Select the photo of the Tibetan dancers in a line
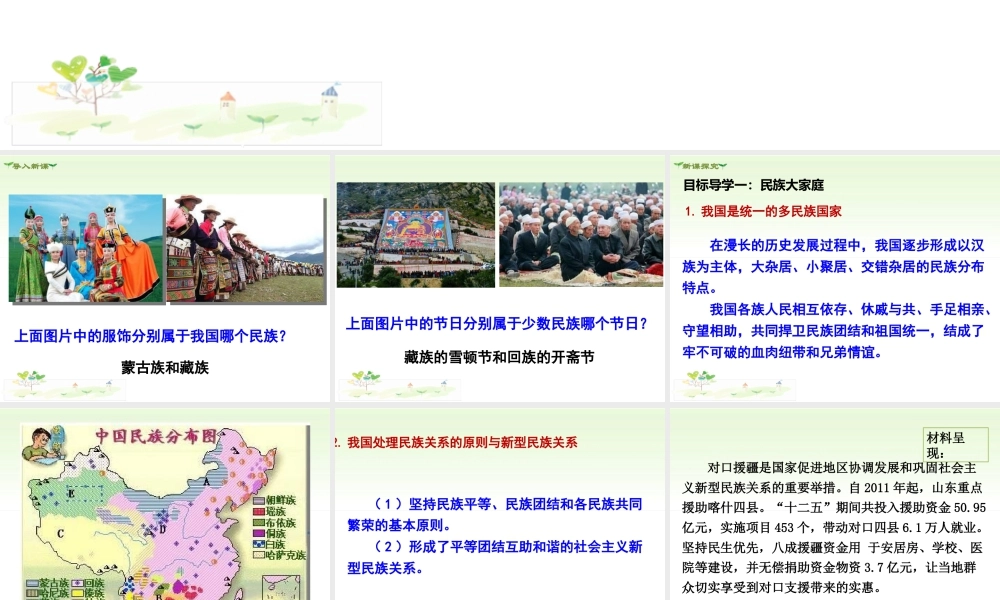Image resolution: width=1000 pixels, height=600 pixels. [x=246, y=249]
